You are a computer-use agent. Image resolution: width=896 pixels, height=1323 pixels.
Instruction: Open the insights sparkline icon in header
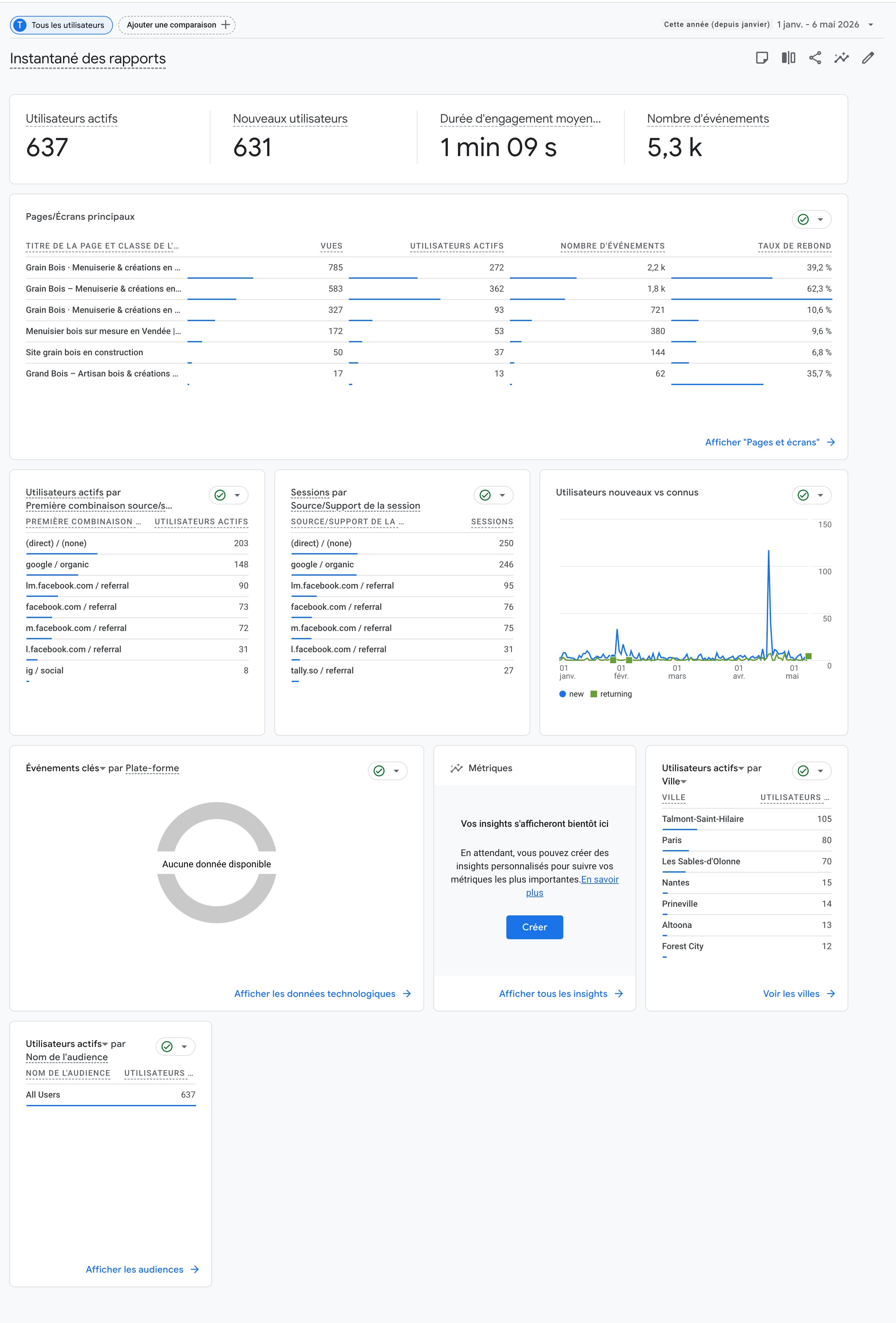pos(841,58)
